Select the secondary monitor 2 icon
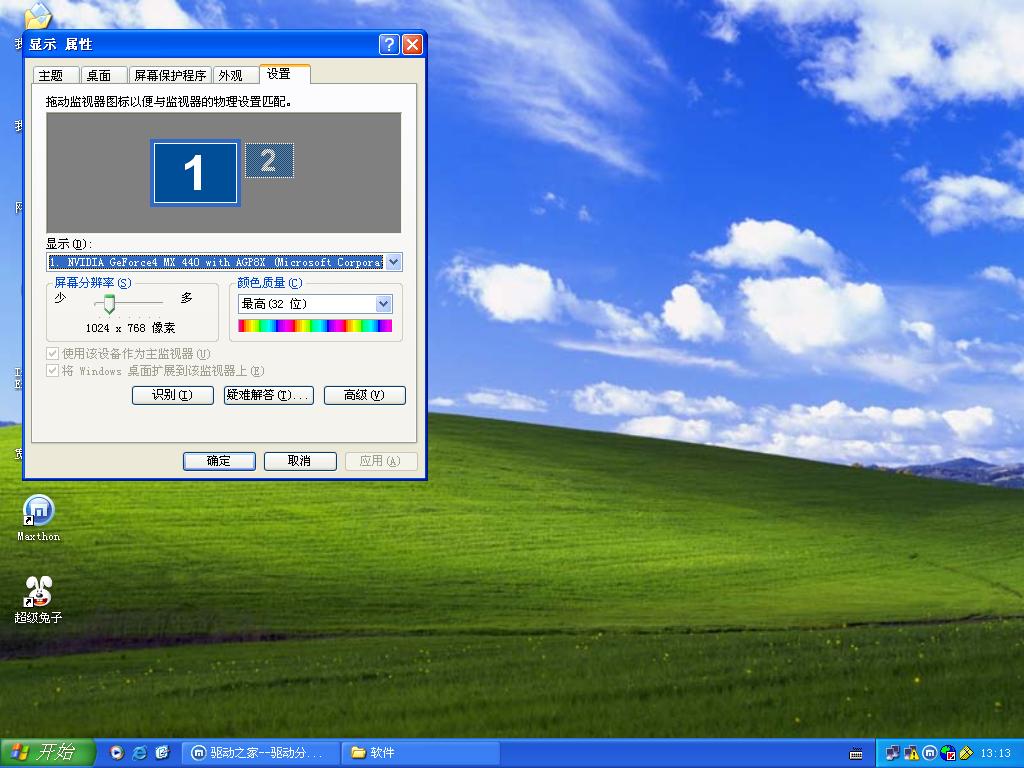Image resolution: width=1024 pixels, height=768 pixels. (x=269, y=161)
